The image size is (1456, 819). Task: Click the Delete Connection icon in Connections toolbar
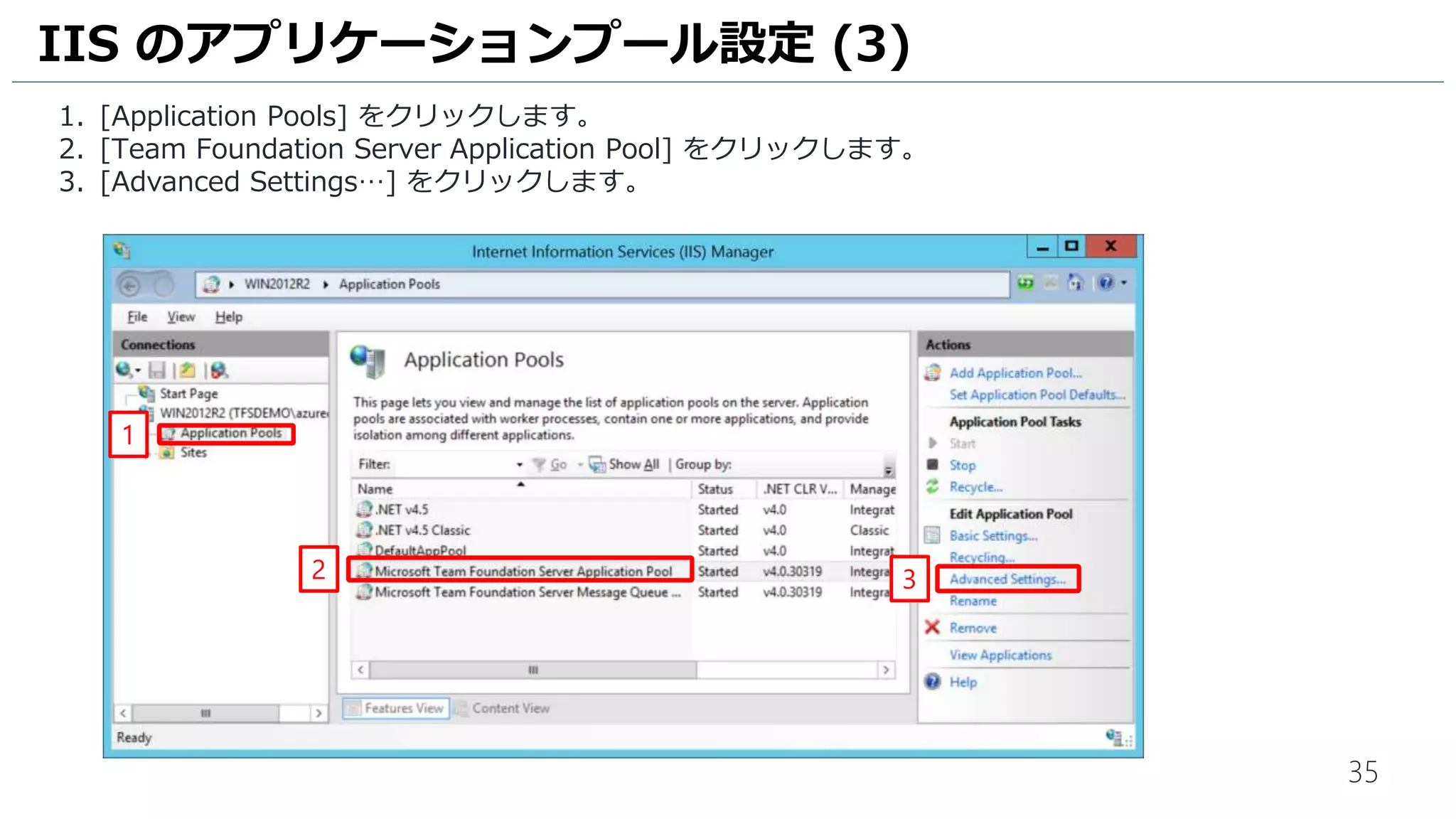(219, 370)
